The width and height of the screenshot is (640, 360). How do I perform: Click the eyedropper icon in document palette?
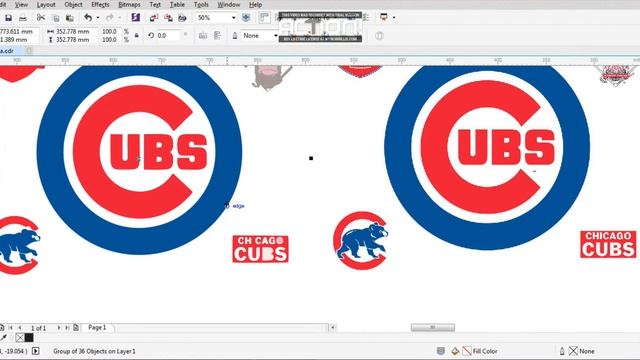point(4,338)
